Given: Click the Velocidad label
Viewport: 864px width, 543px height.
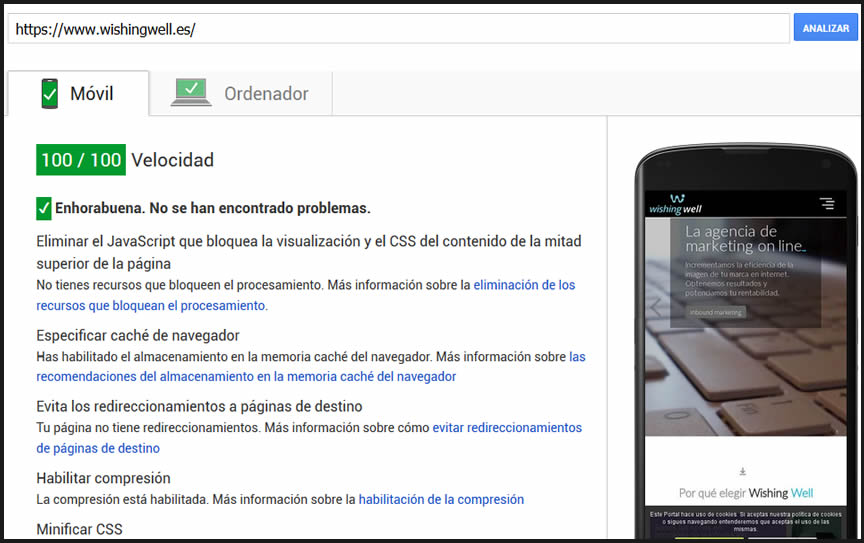Looking at the screenshot, I should pos(172,160).
